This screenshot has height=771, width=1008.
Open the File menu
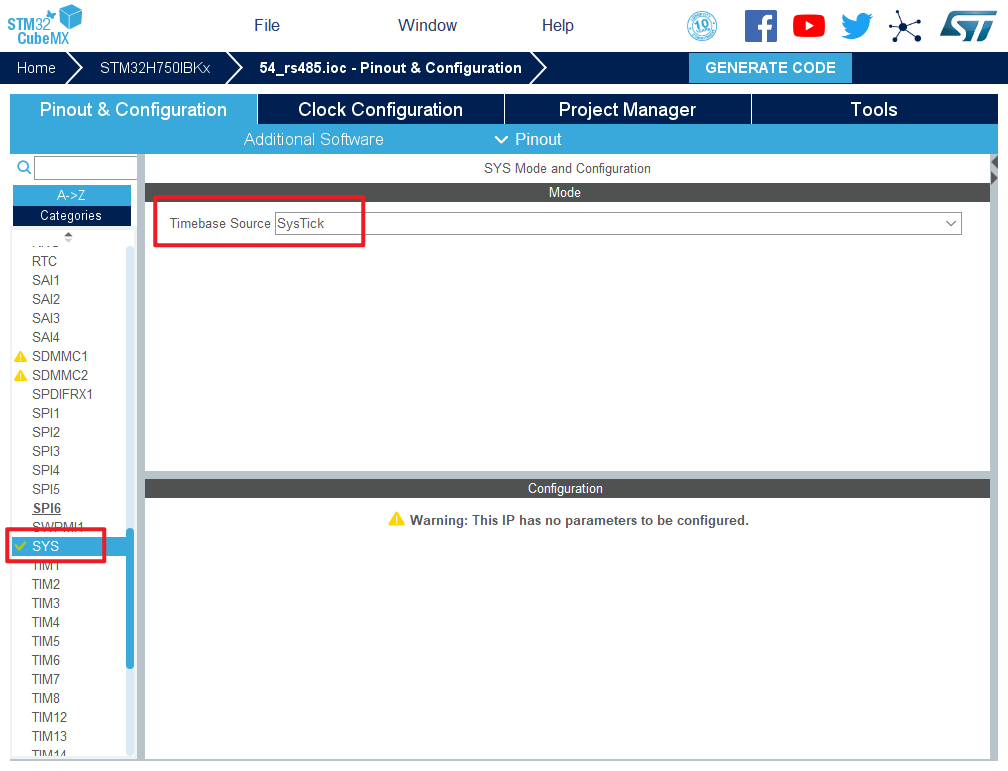[267, 25]
